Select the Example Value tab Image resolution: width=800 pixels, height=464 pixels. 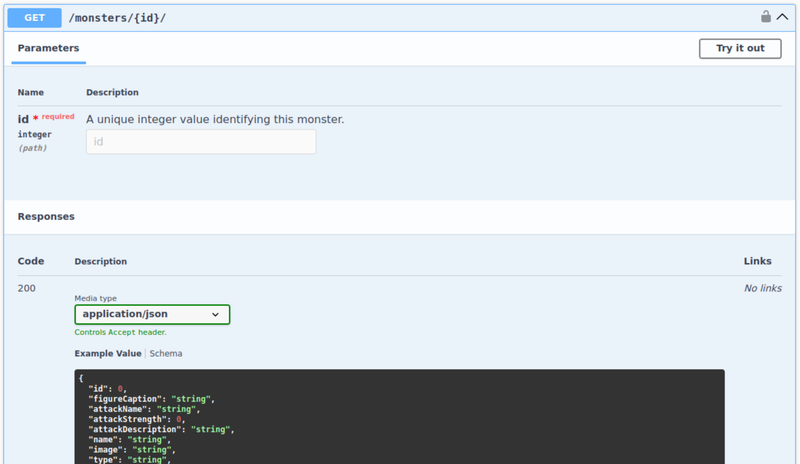tap(108, 354)
